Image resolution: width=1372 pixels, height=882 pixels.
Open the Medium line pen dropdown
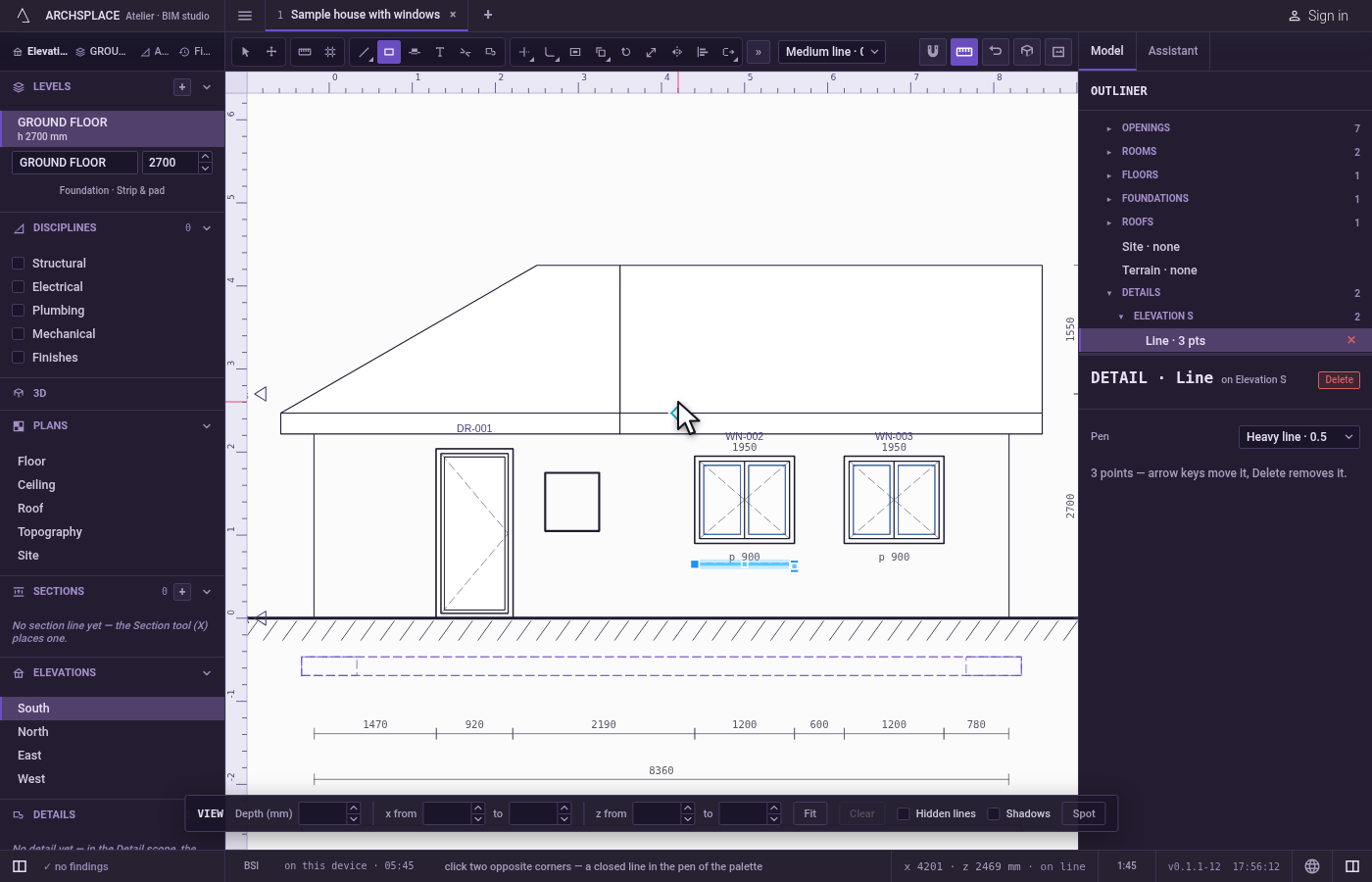[x=832, y=52]
